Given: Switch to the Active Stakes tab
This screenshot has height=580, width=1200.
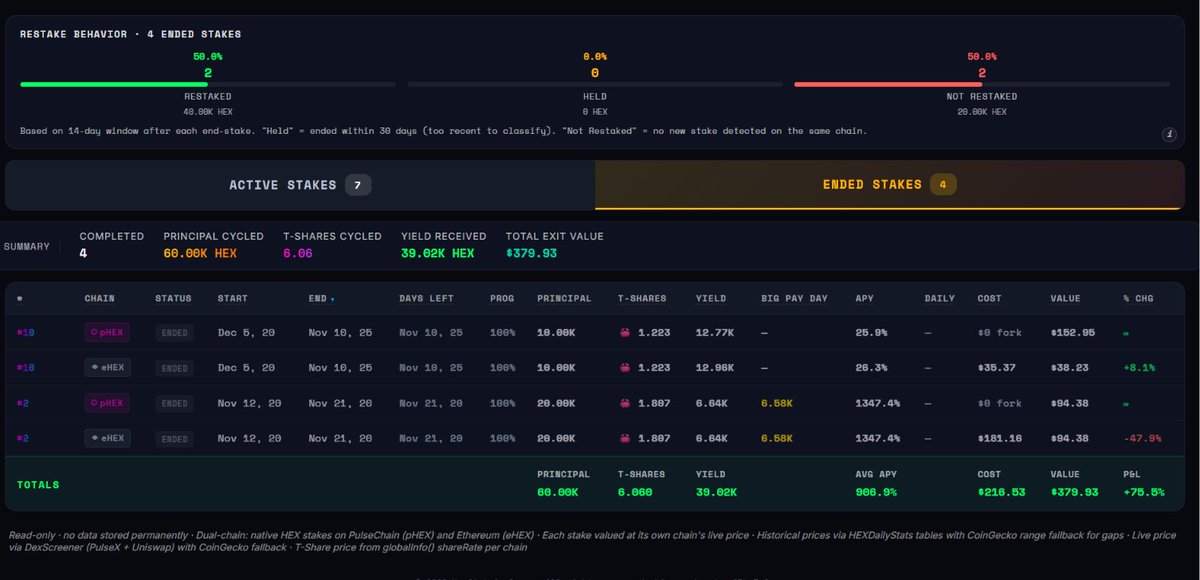Looking at the screenshot, I should click(x=300, y=185).
